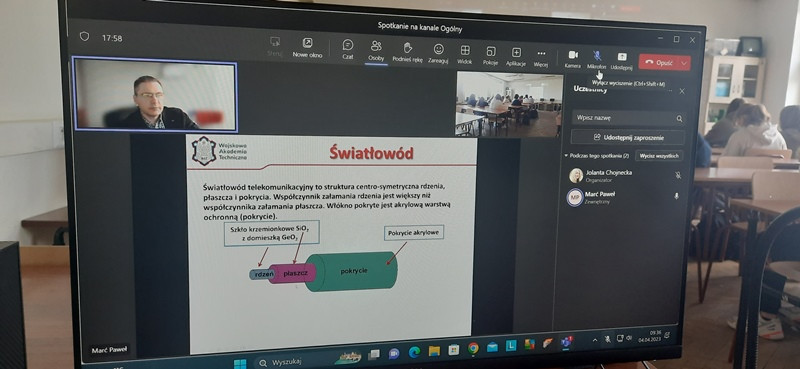Click the Wycisz wszystkich button

[x=659, y=156]
